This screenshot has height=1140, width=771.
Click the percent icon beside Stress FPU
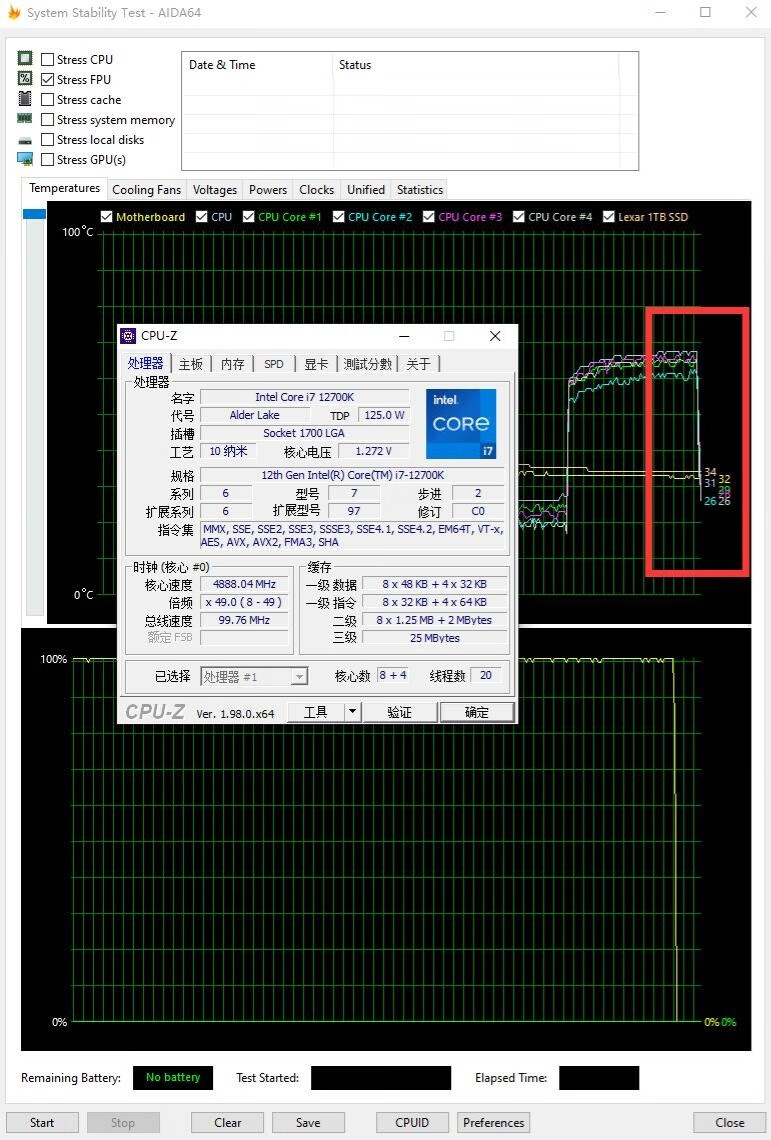point(25,78)
